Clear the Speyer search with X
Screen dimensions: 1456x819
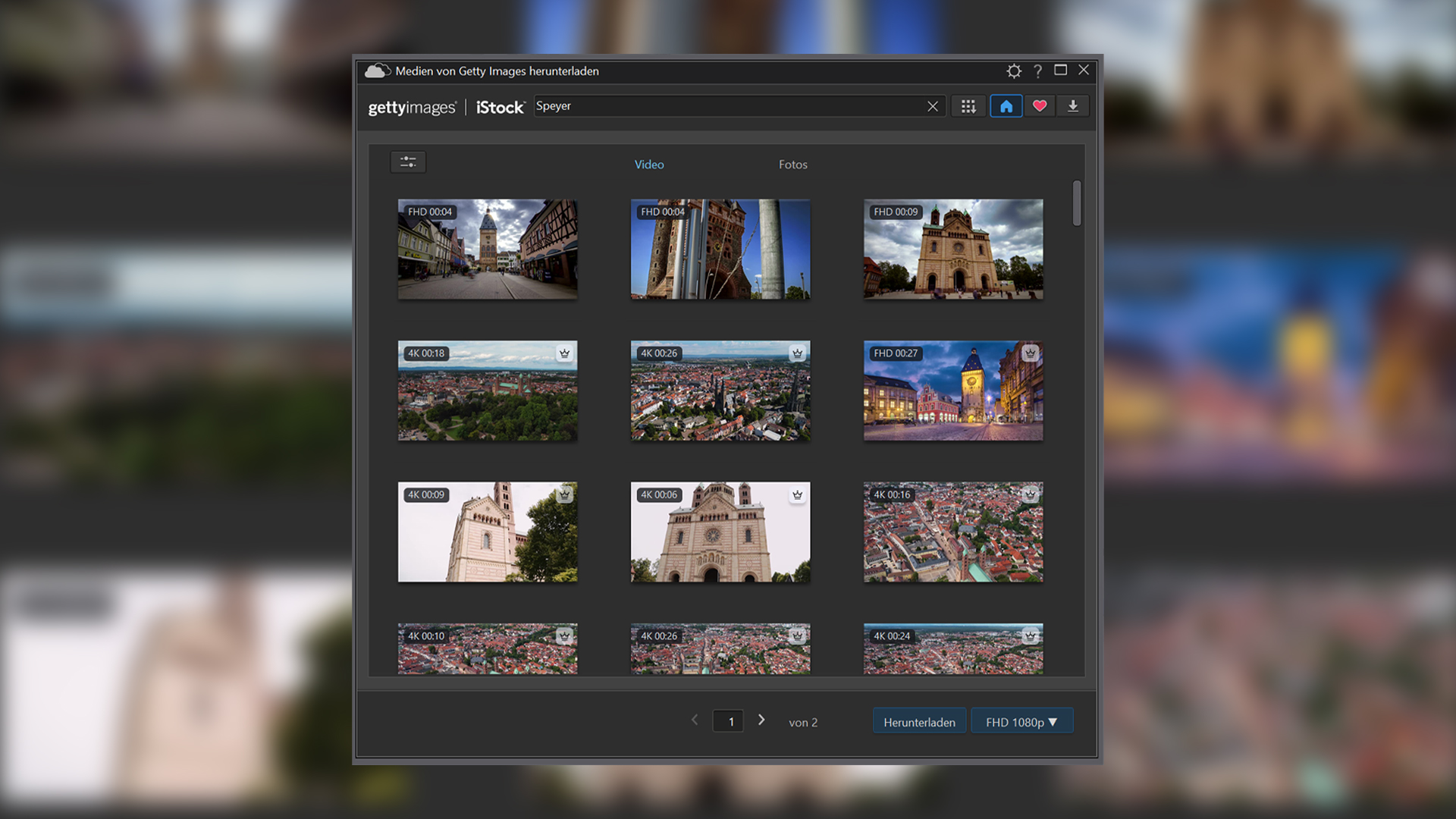[x=933, y=107]
